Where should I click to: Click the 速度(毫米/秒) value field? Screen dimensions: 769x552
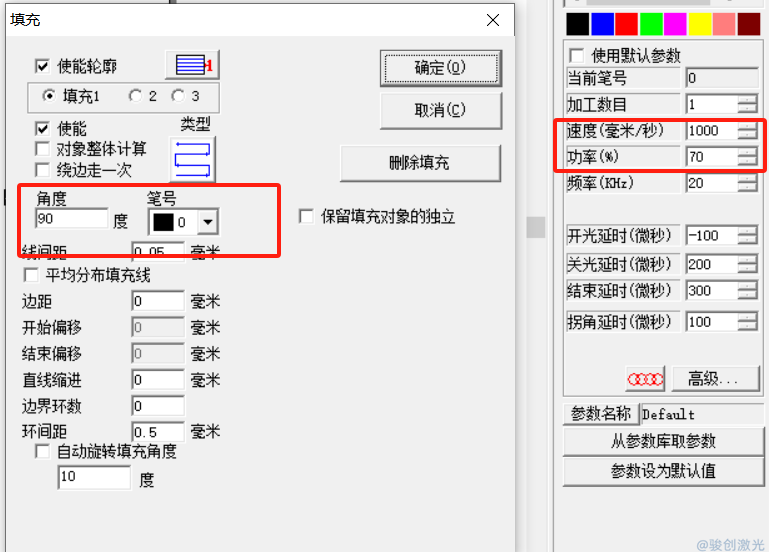[x=712, y=130]
